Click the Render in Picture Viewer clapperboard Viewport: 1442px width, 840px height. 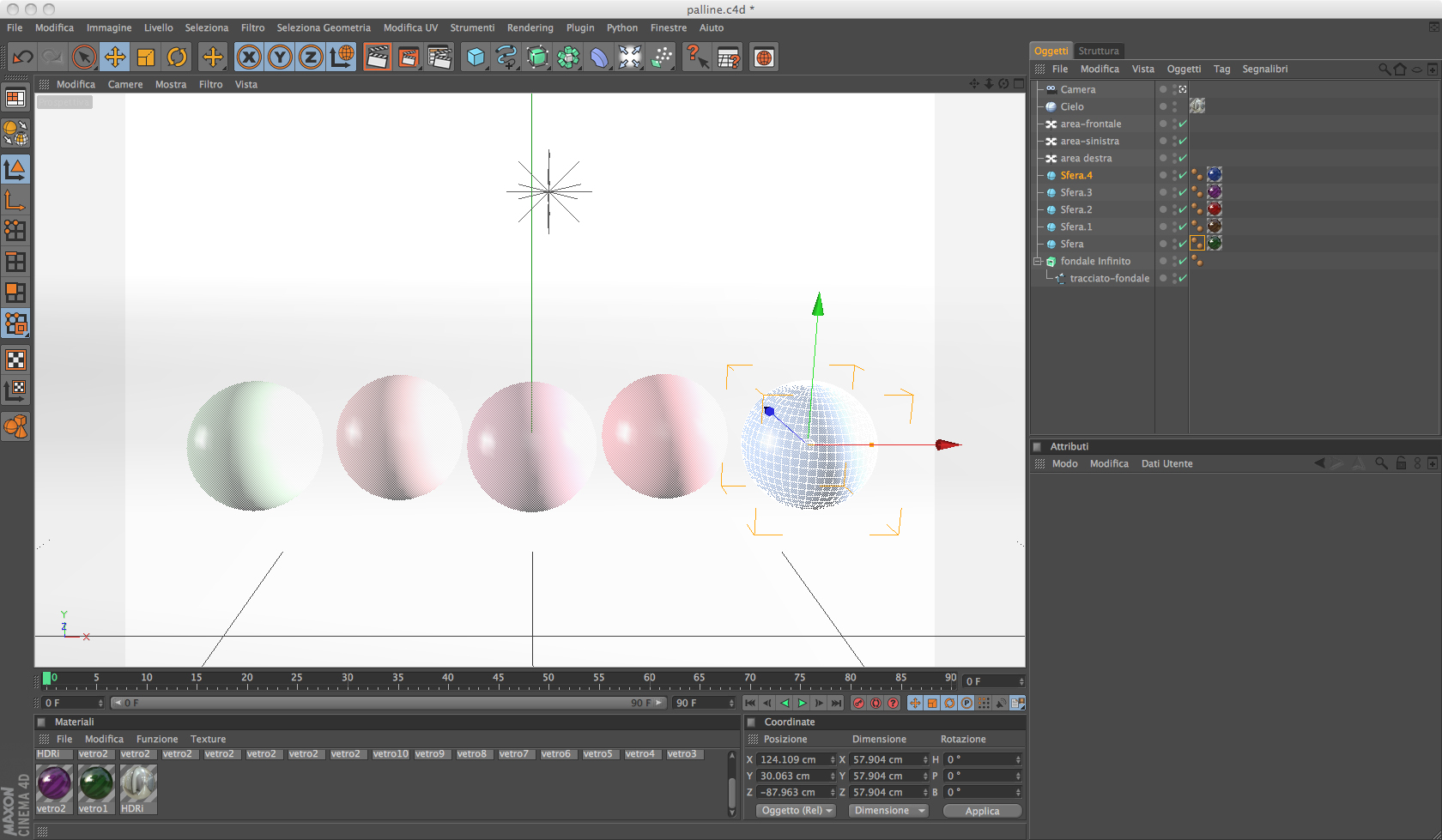tap(409, 57)
